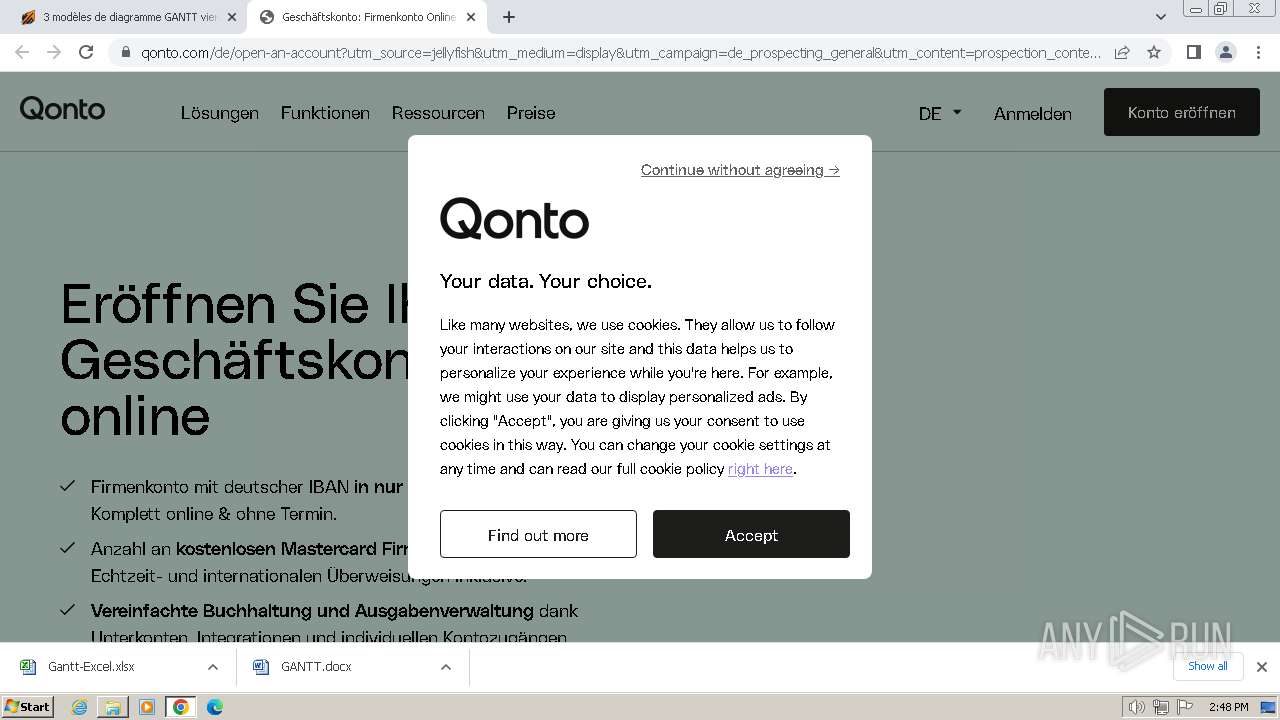Click the Find out more button
The image size is (1280, 720).
(538, 534)
